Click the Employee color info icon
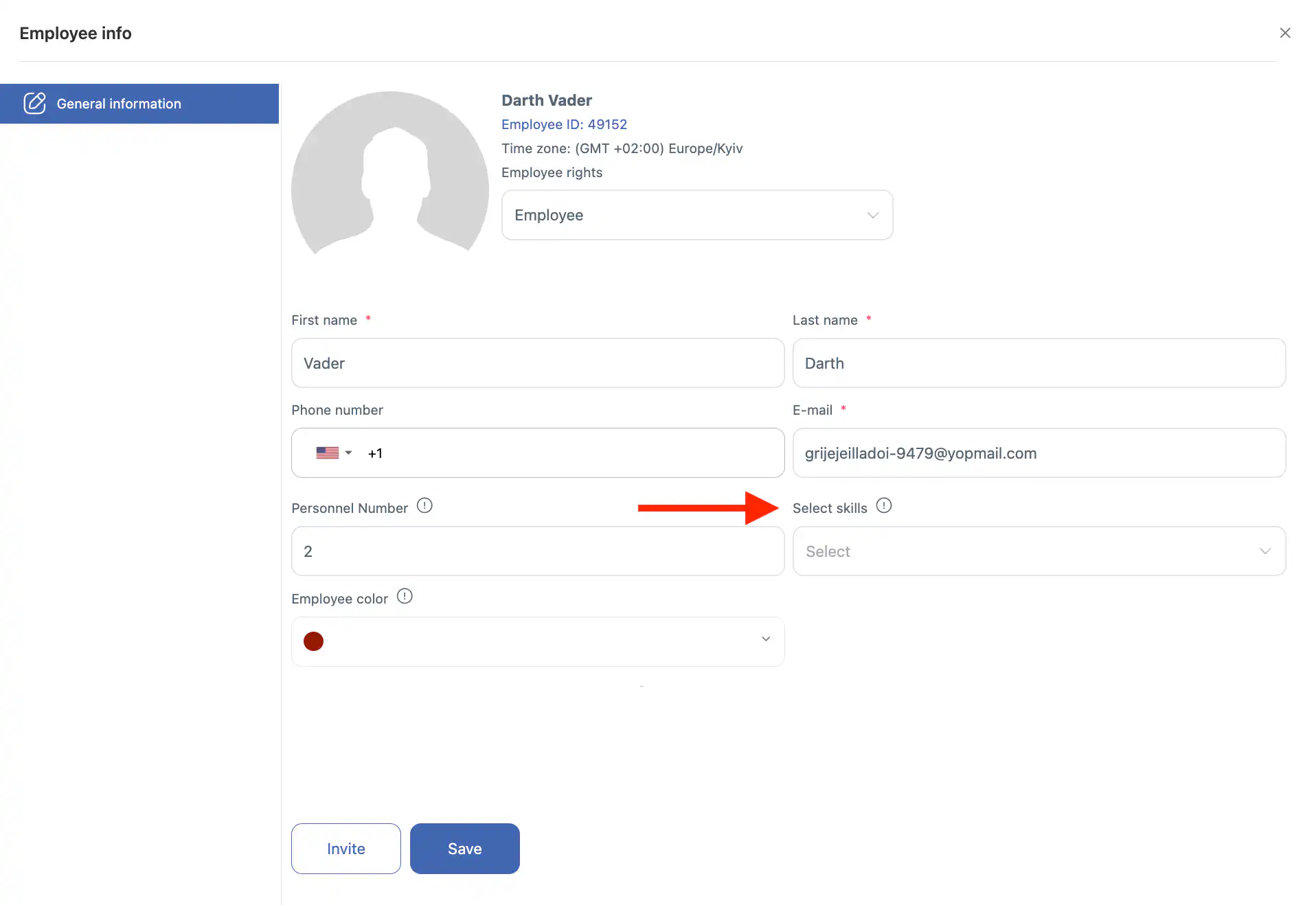Screen dimensions: 1316x905 click(405, 596)
